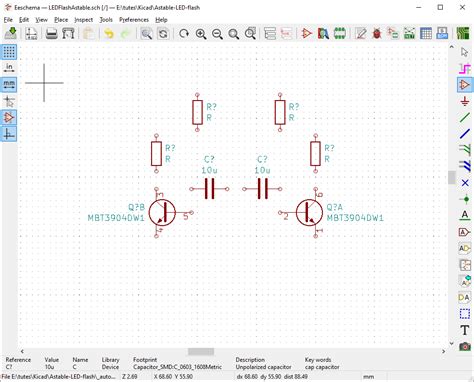
Task: Select the wire-to-bus entry tool
Action: (x=465, y=150)
